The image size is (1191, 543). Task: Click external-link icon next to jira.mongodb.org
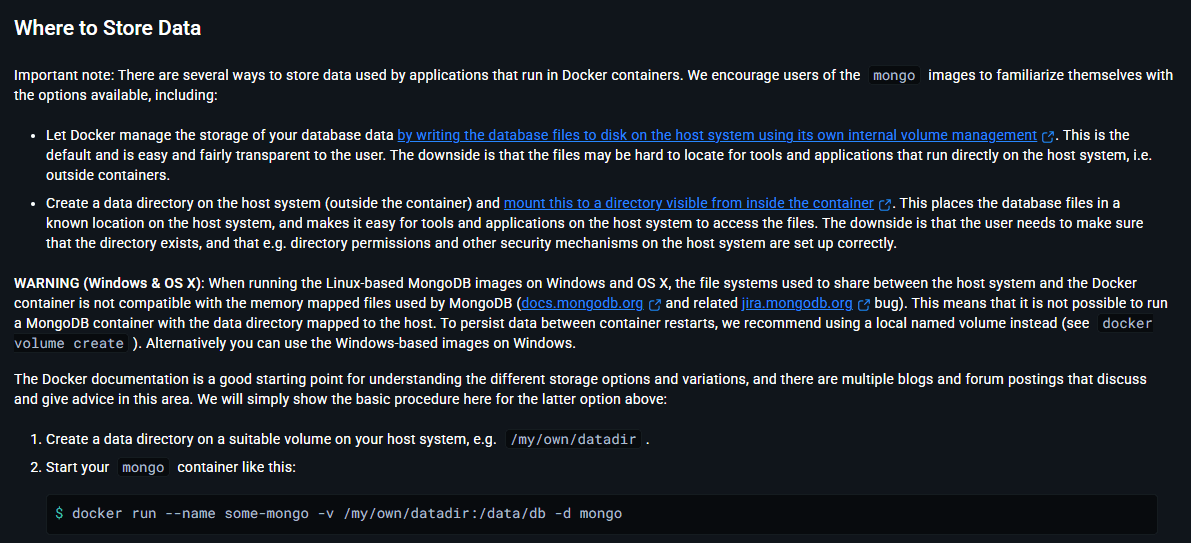pyautogui.click(x=864, y=304)
